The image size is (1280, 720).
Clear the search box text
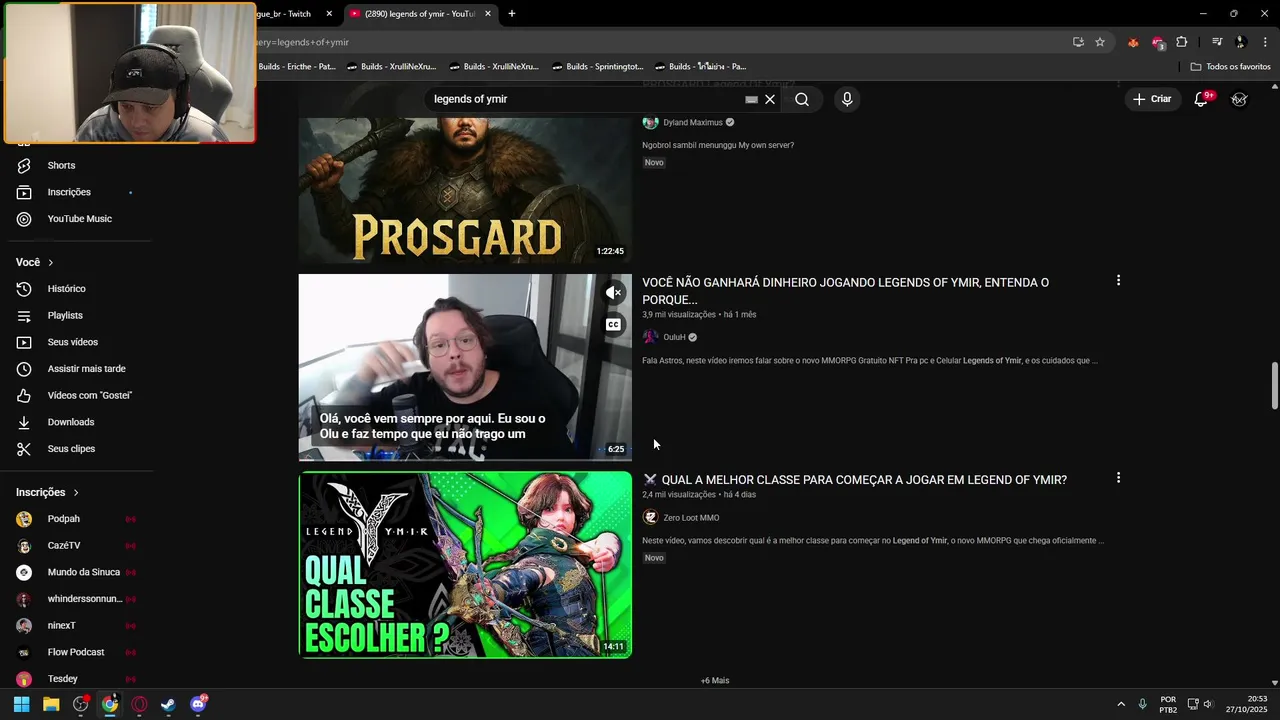point(770,99)
